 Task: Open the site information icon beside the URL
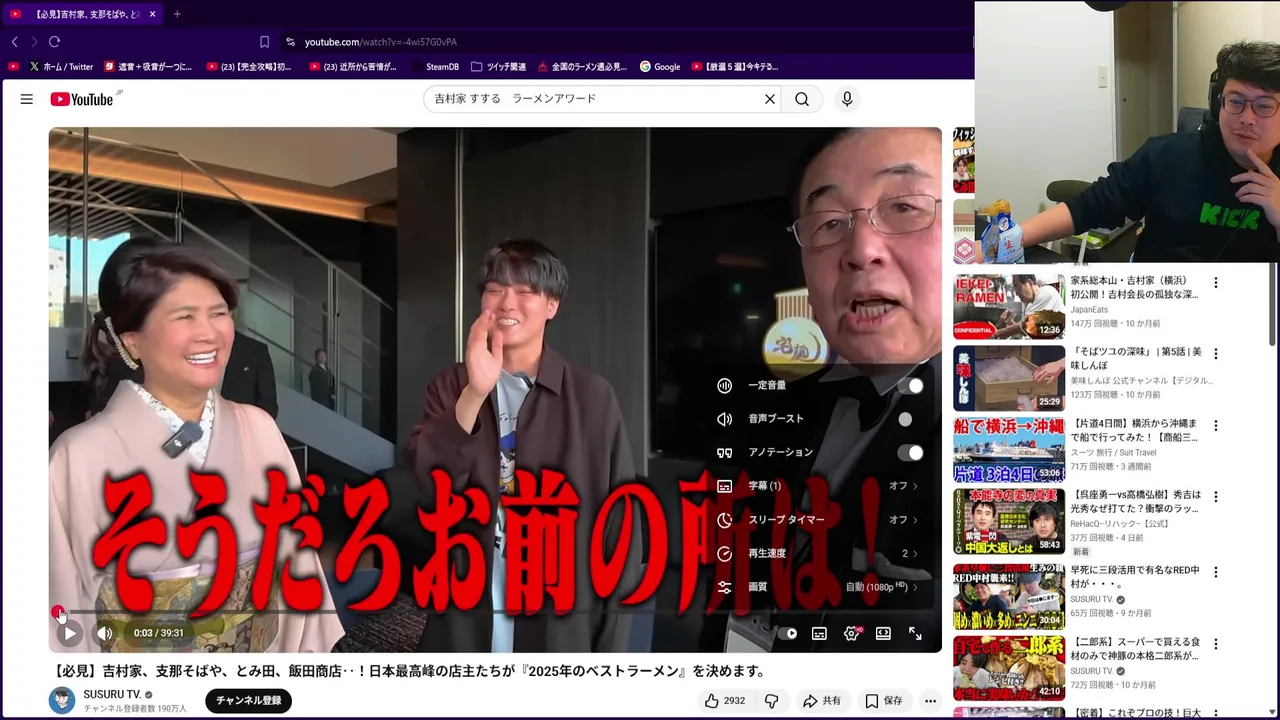[x=290, y=42]
